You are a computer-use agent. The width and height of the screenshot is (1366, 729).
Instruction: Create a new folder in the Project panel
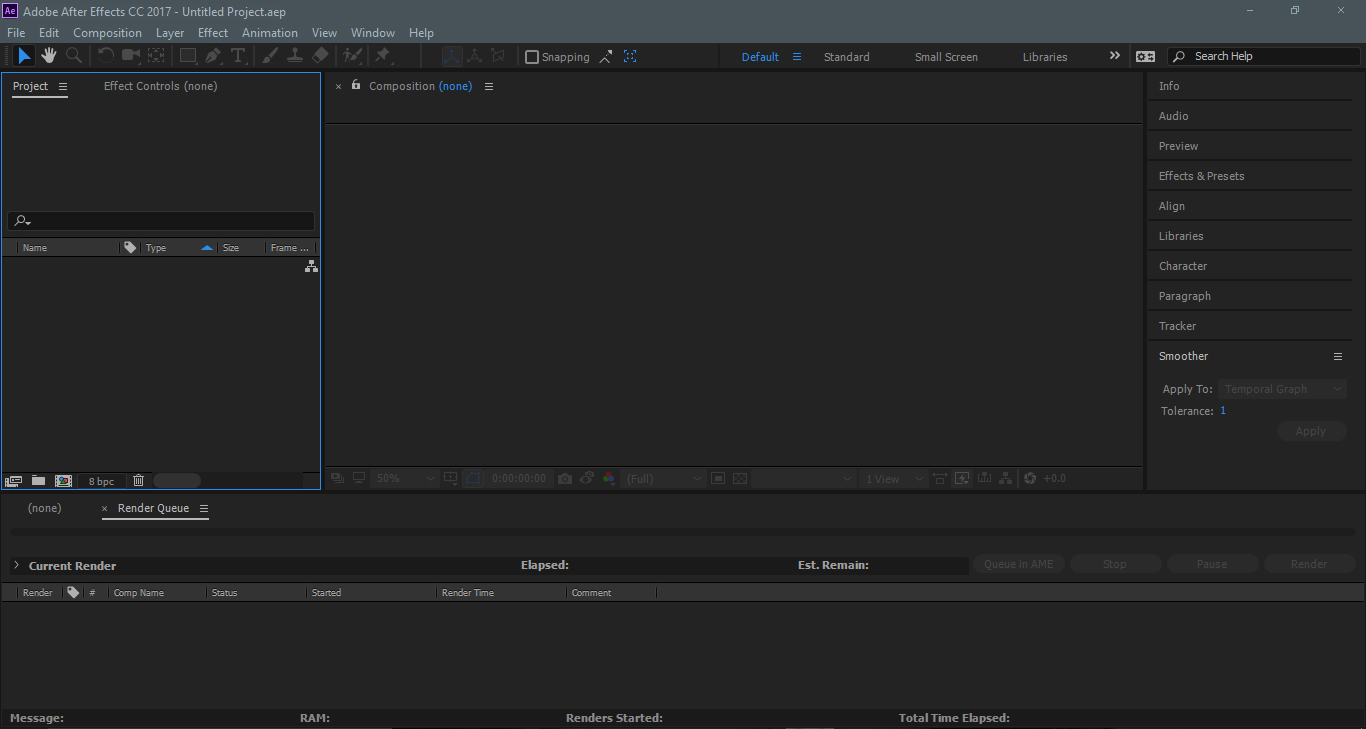point(38,480)
